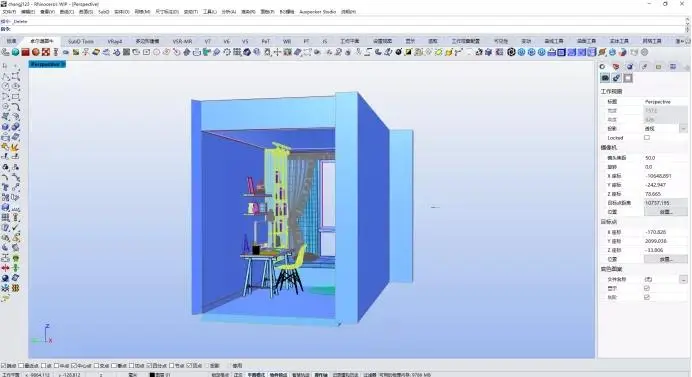Click the camera position set button
Screen dimensions: 692x377
point(666,212)
